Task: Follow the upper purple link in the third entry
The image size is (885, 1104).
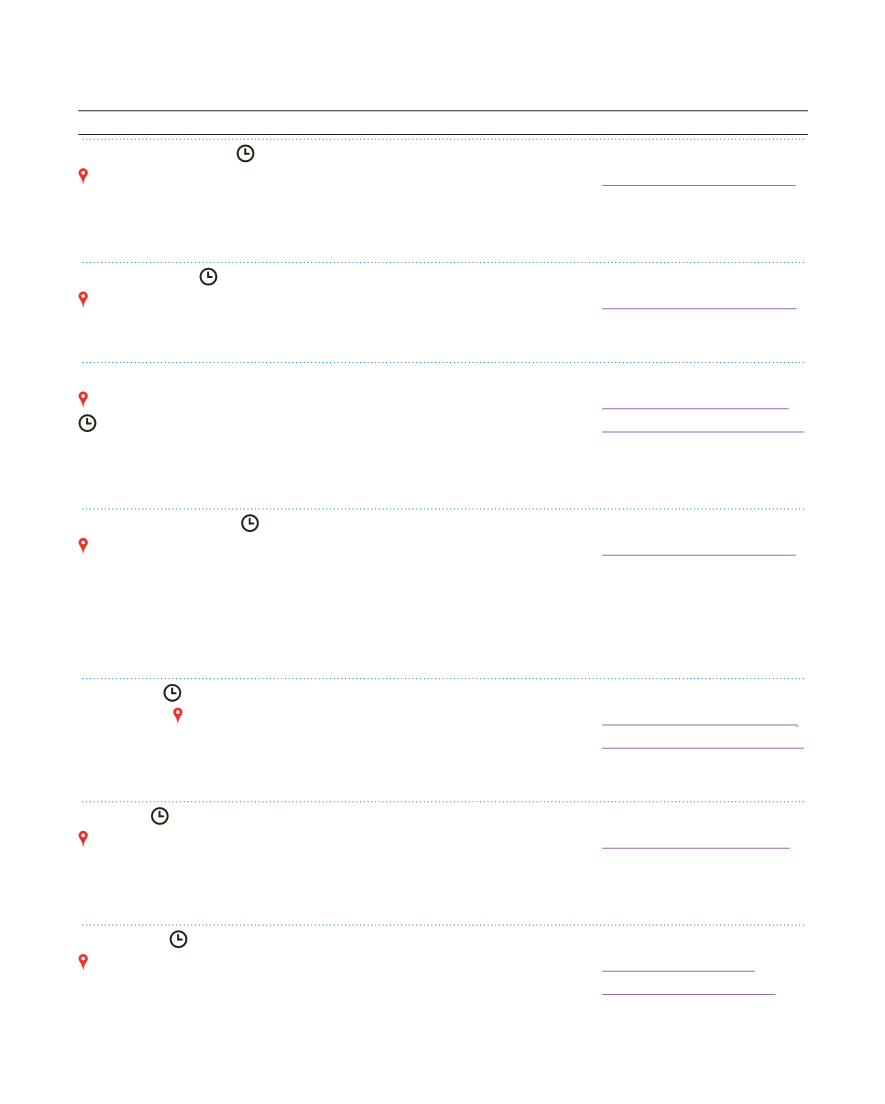Action: [695, 407]
